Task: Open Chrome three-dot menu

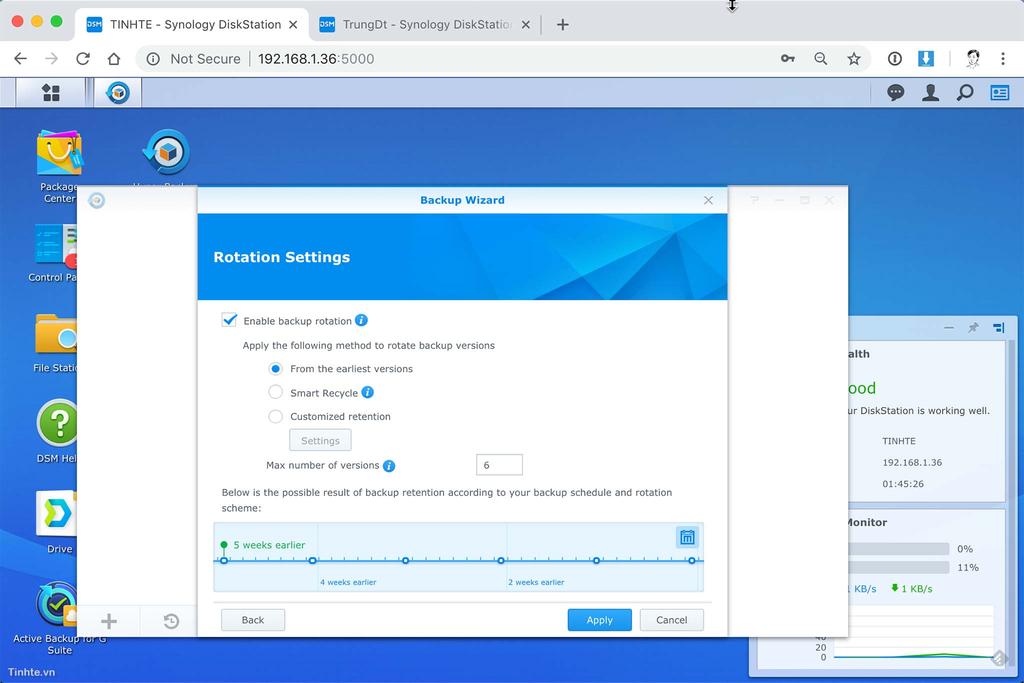Action: pos(1002,59)
